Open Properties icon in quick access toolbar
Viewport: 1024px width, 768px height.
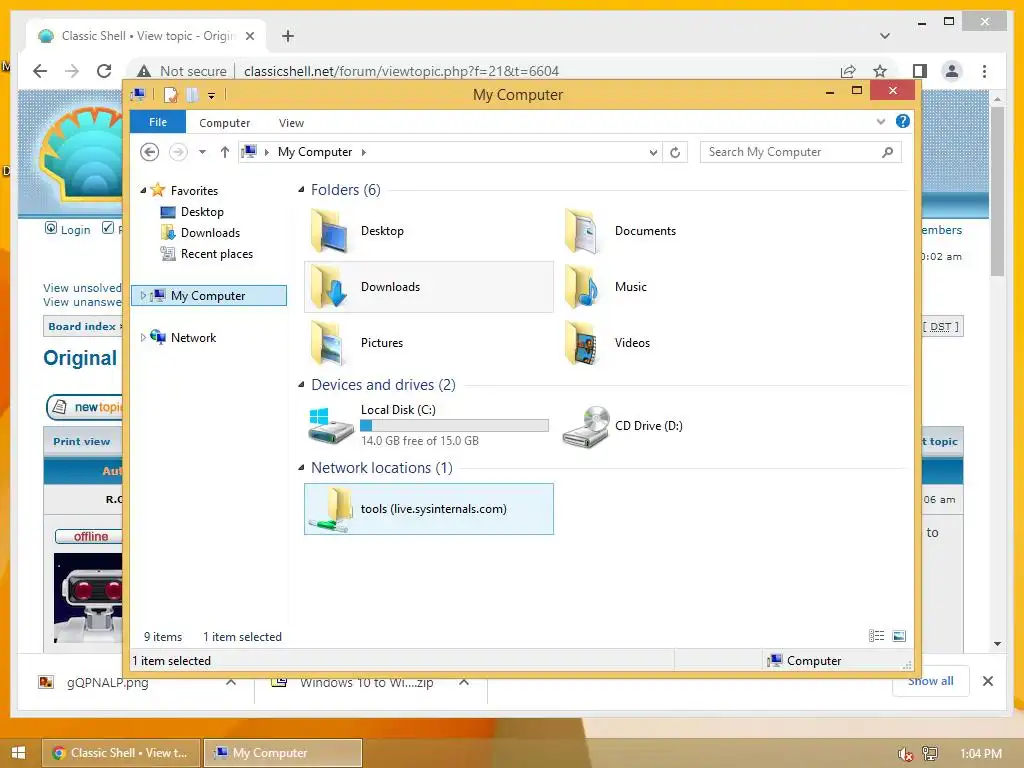tap(170, 95)
